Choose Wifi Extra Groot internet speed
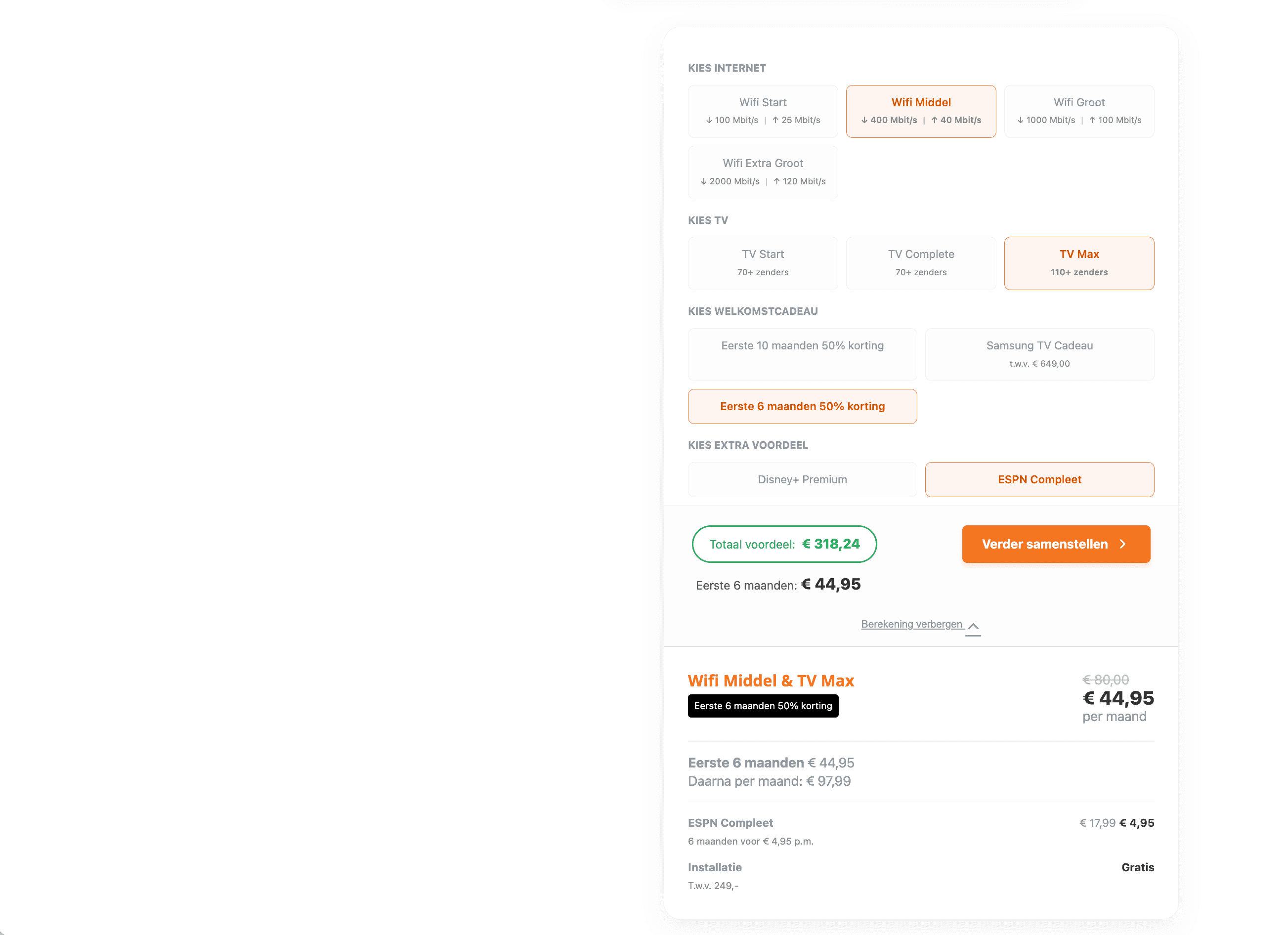Image resolution: width=1288 pixels, height=935 pixels. (x=763, y=171)
